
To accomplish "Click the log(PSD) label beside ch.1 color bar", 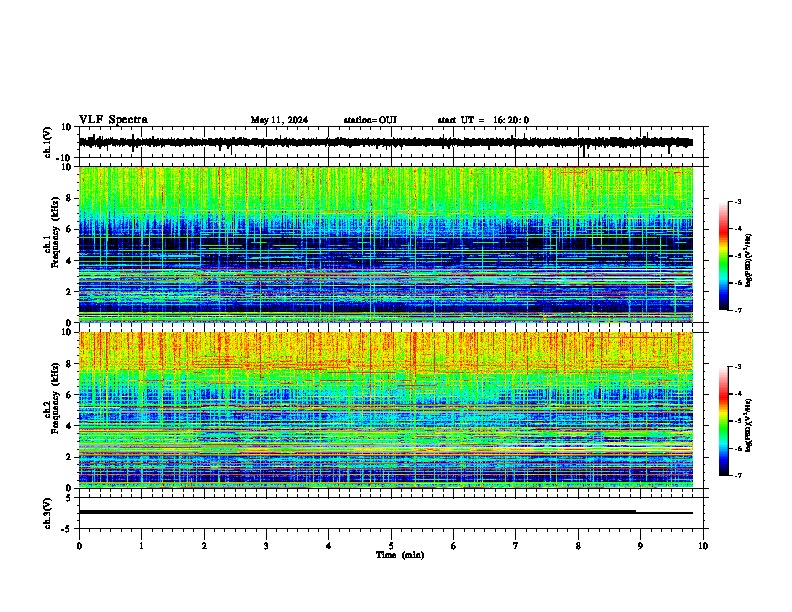I will click(749, 260).
